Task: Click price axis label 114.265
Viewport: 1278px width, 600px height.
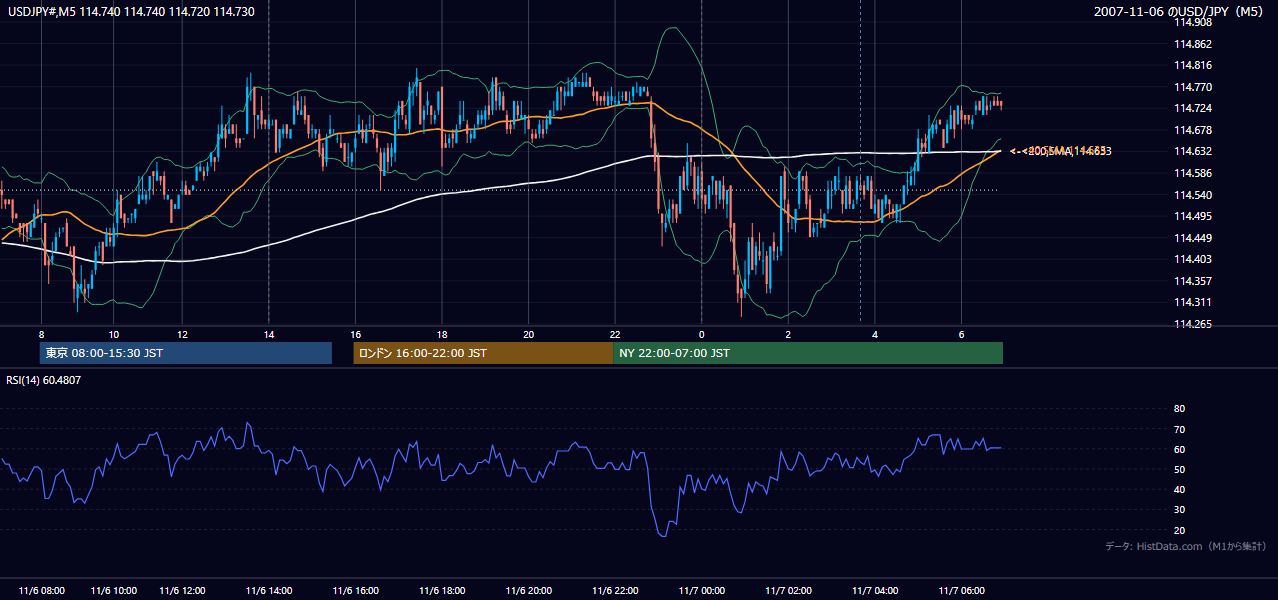Action: click(1193, 324)
